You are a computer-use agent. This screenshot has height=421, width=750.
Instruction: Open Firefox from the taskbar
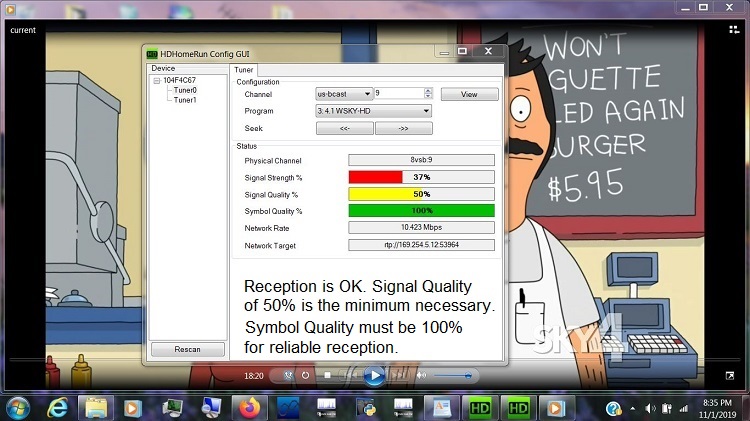click(x=250, y=408)
